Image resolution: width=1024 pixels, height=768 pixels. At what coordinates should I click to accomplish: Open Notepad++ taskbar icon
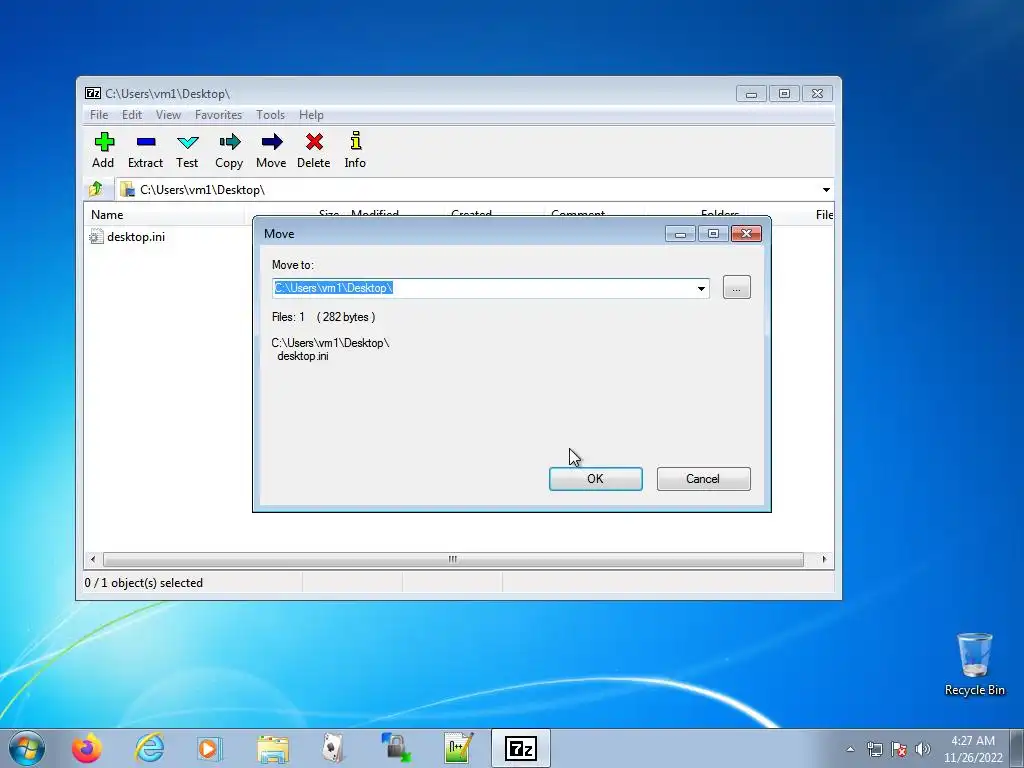[458, 748]
